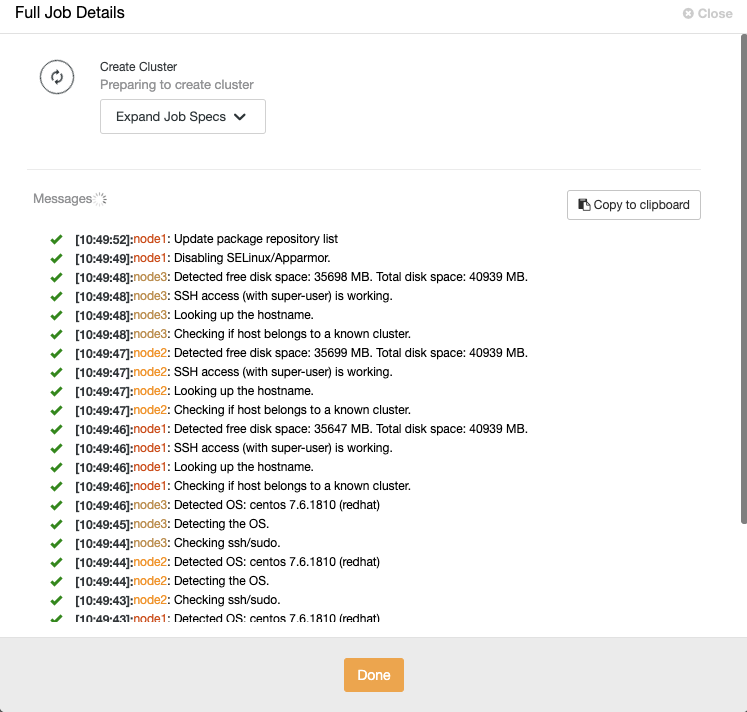Select node2 'Checking ssh/sudo' line

pyautogui.click(x=177, y=600)
